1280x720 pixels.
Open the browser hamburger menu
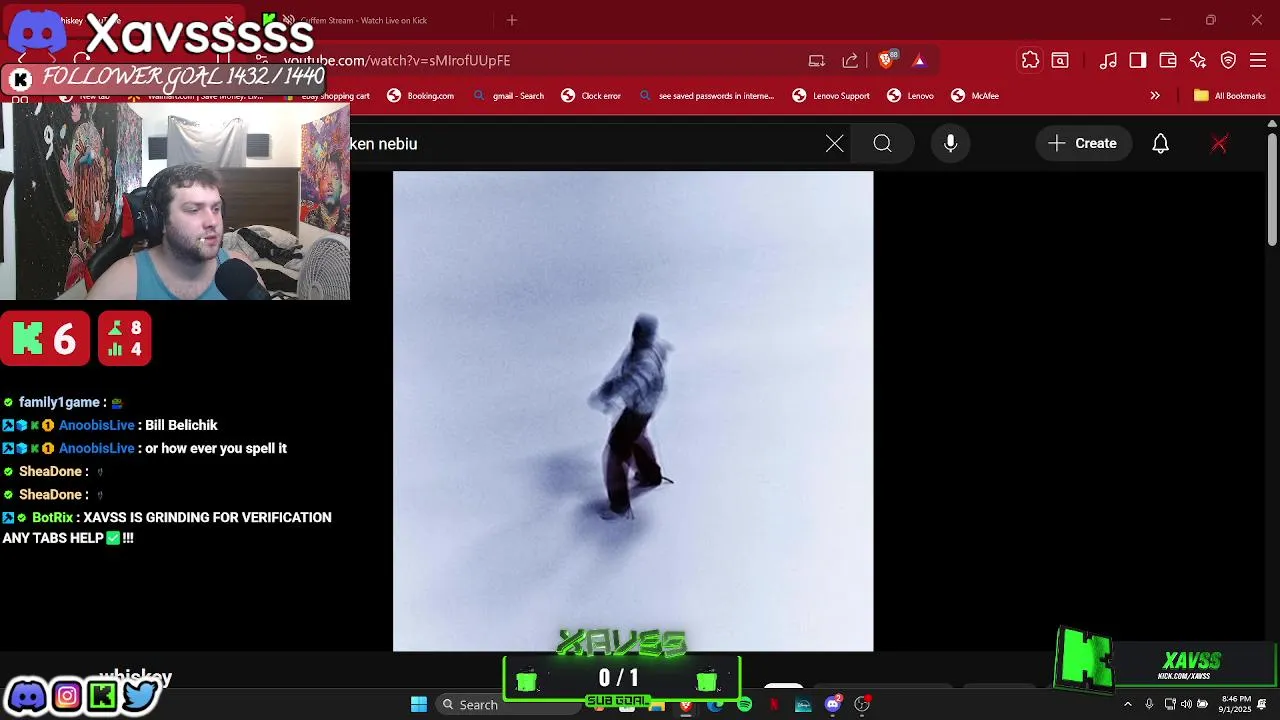coord(1258,61)
